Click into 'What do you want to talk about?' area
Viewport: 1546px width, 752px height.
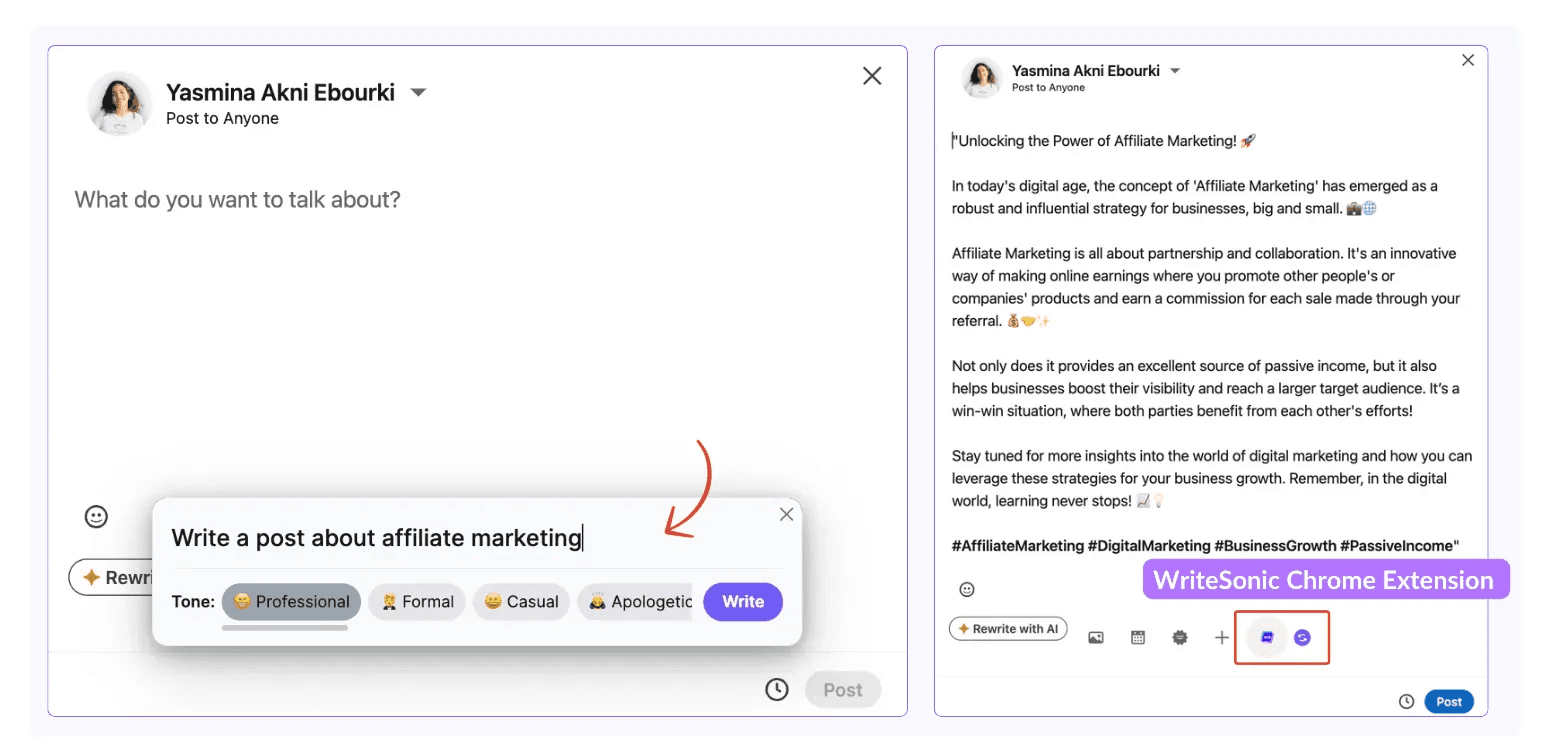point(238,199)
